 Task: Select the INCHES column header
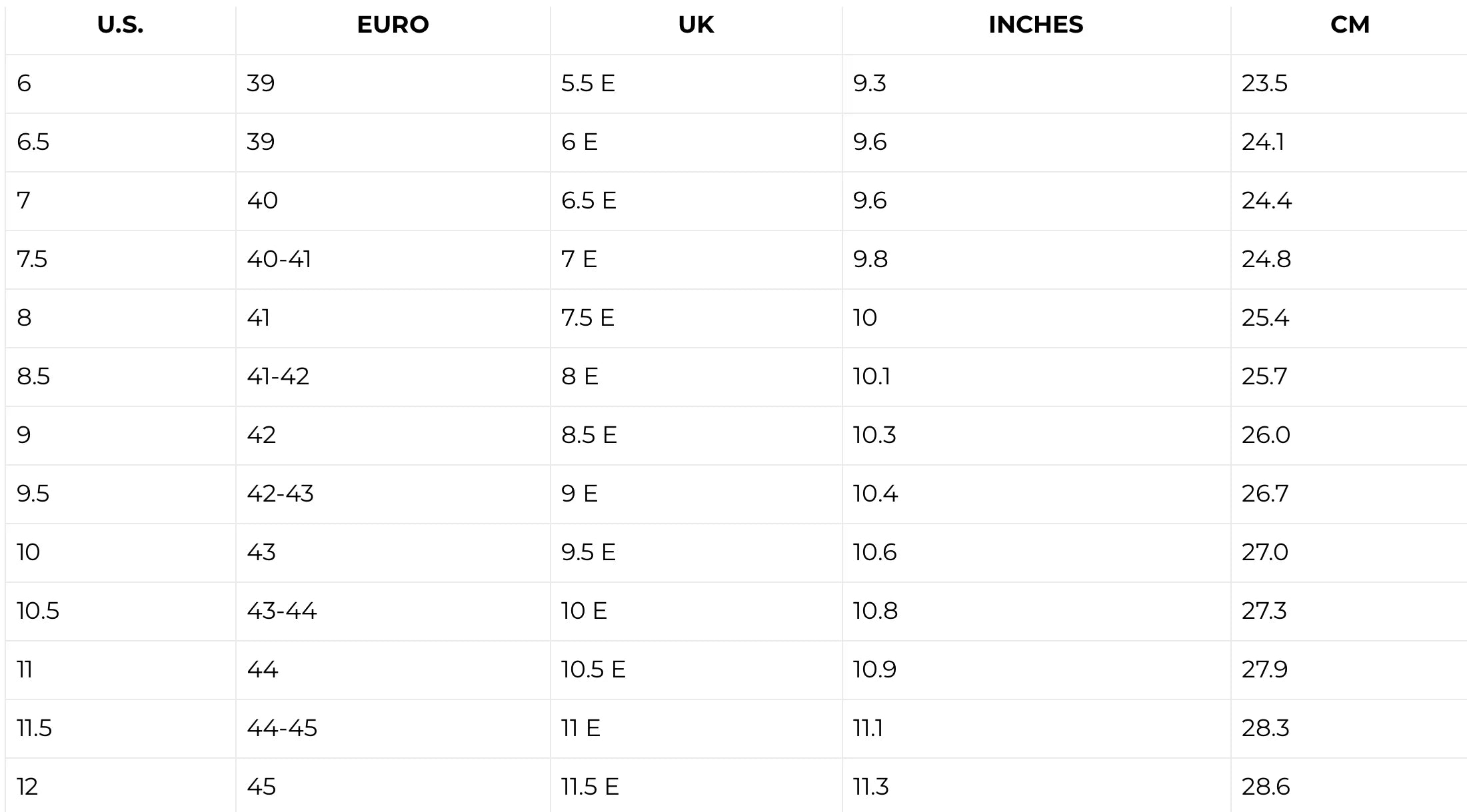(x=1036, y=25)
